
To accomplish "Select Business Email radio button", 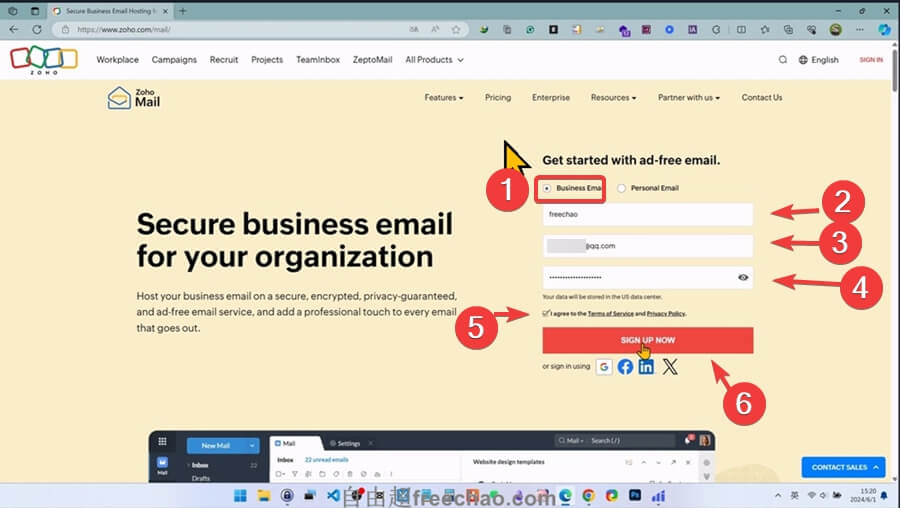I will point(547,188).
